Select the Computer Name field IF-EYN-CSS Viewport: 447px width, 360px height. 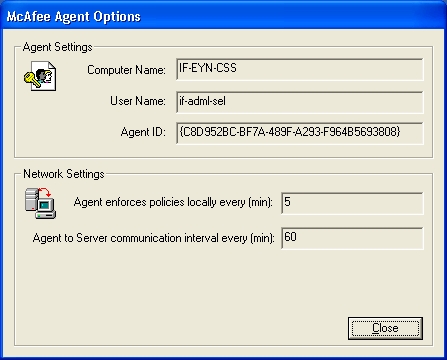[300, 69]
